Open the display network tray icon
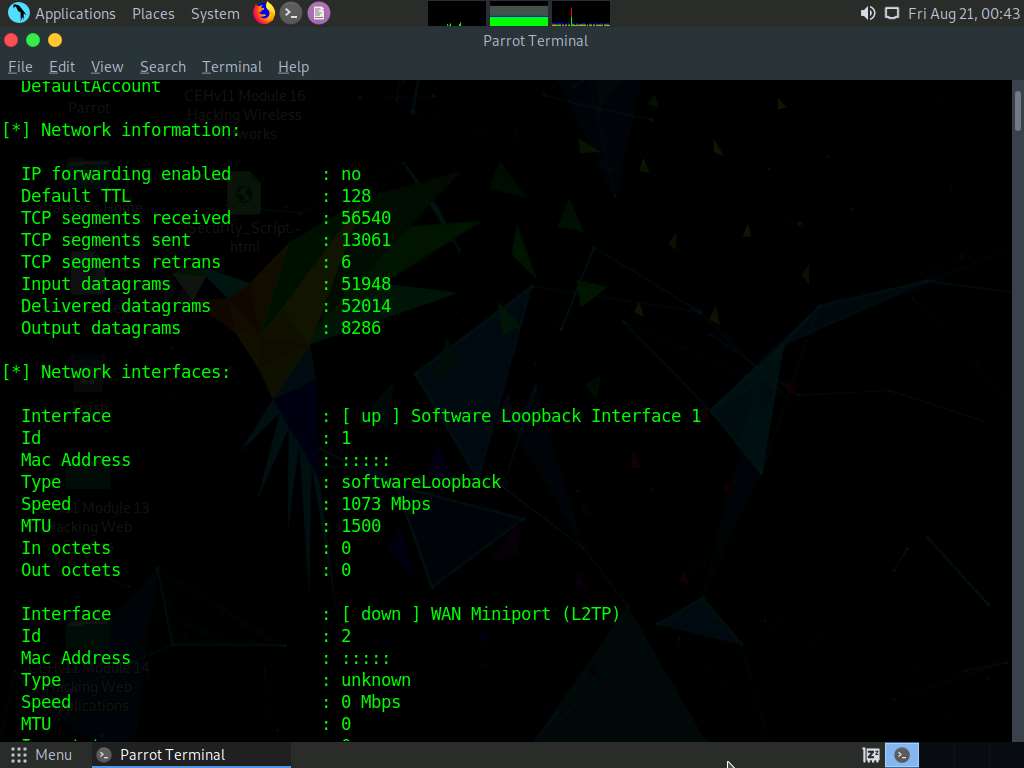Viewport: 1024px width, 768px height. [x=891, y=14]
